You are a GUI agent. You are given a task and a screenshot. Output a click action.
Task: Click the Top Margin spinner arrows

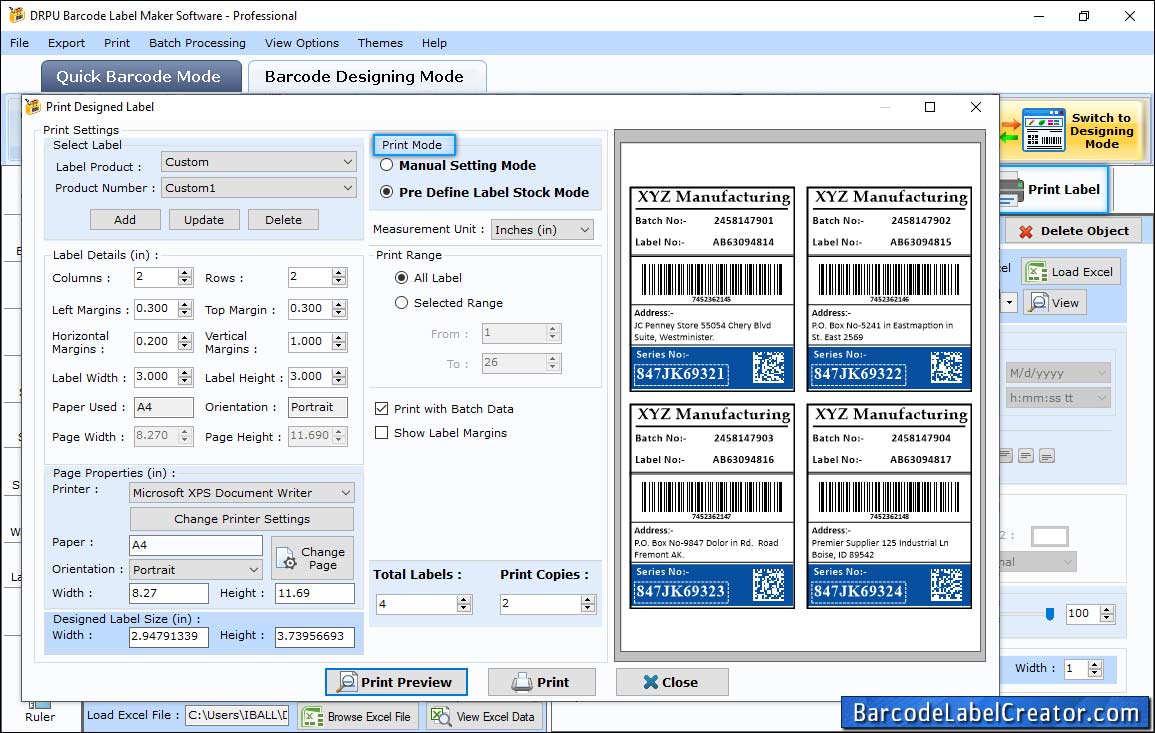(x=339, y=309)
